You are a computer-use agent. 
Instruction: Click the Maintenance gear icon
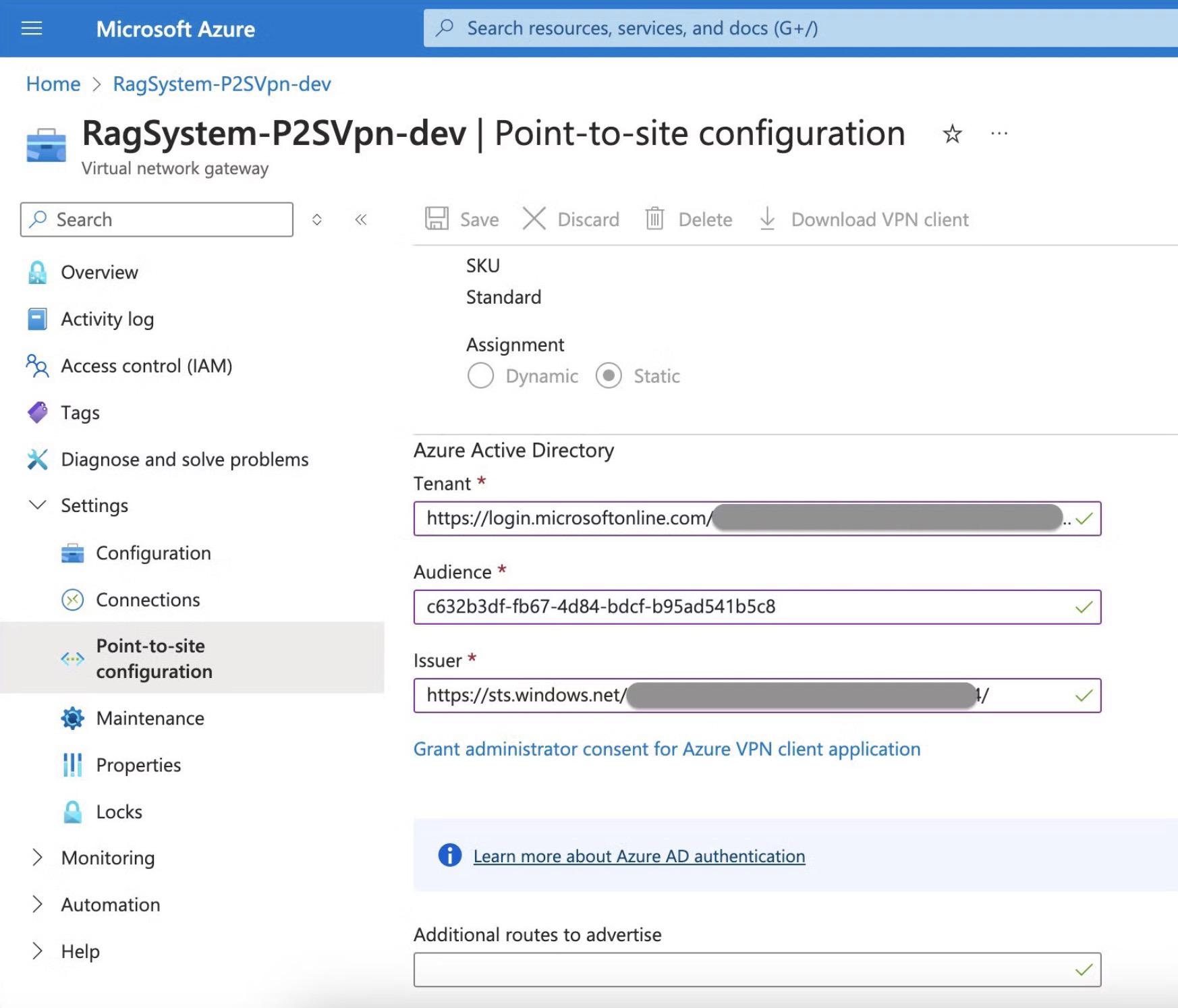click(x=73, y=718)
